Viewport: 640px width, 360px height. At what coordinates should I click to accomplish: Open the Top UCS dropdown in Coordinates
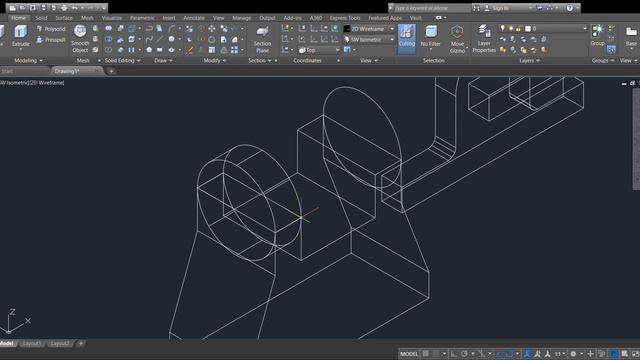point(319,50)
